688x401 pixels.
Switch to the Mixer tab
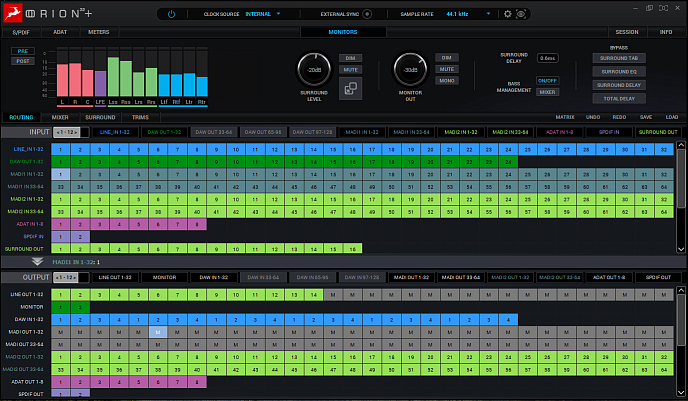point(60,117)
